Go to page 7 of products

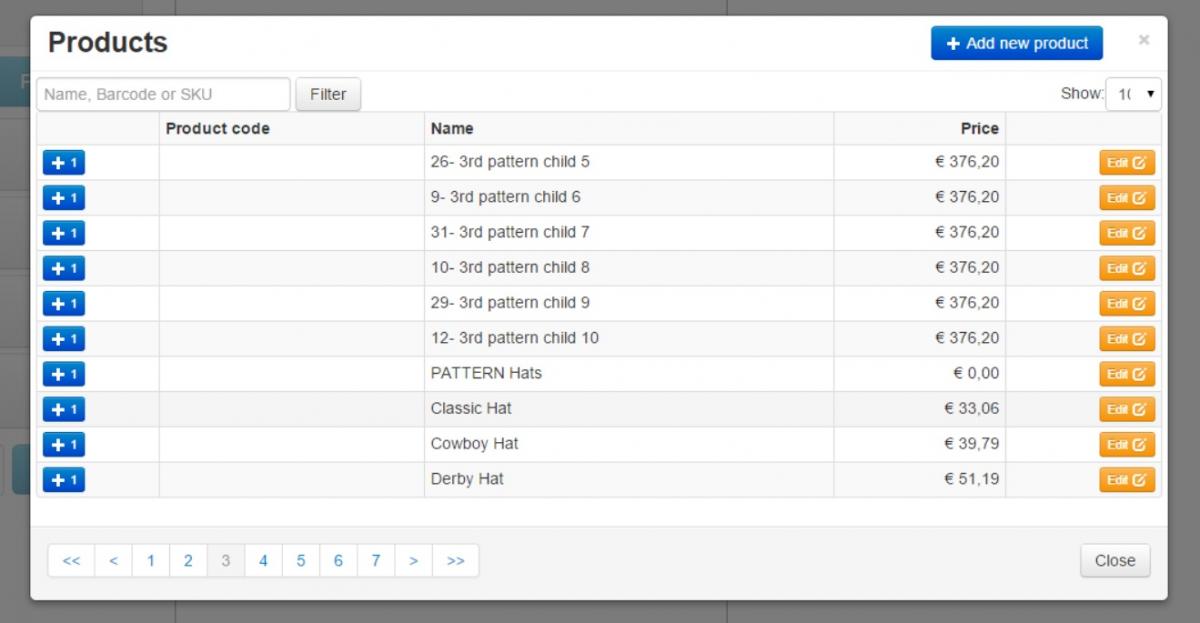tap(376, 561)
